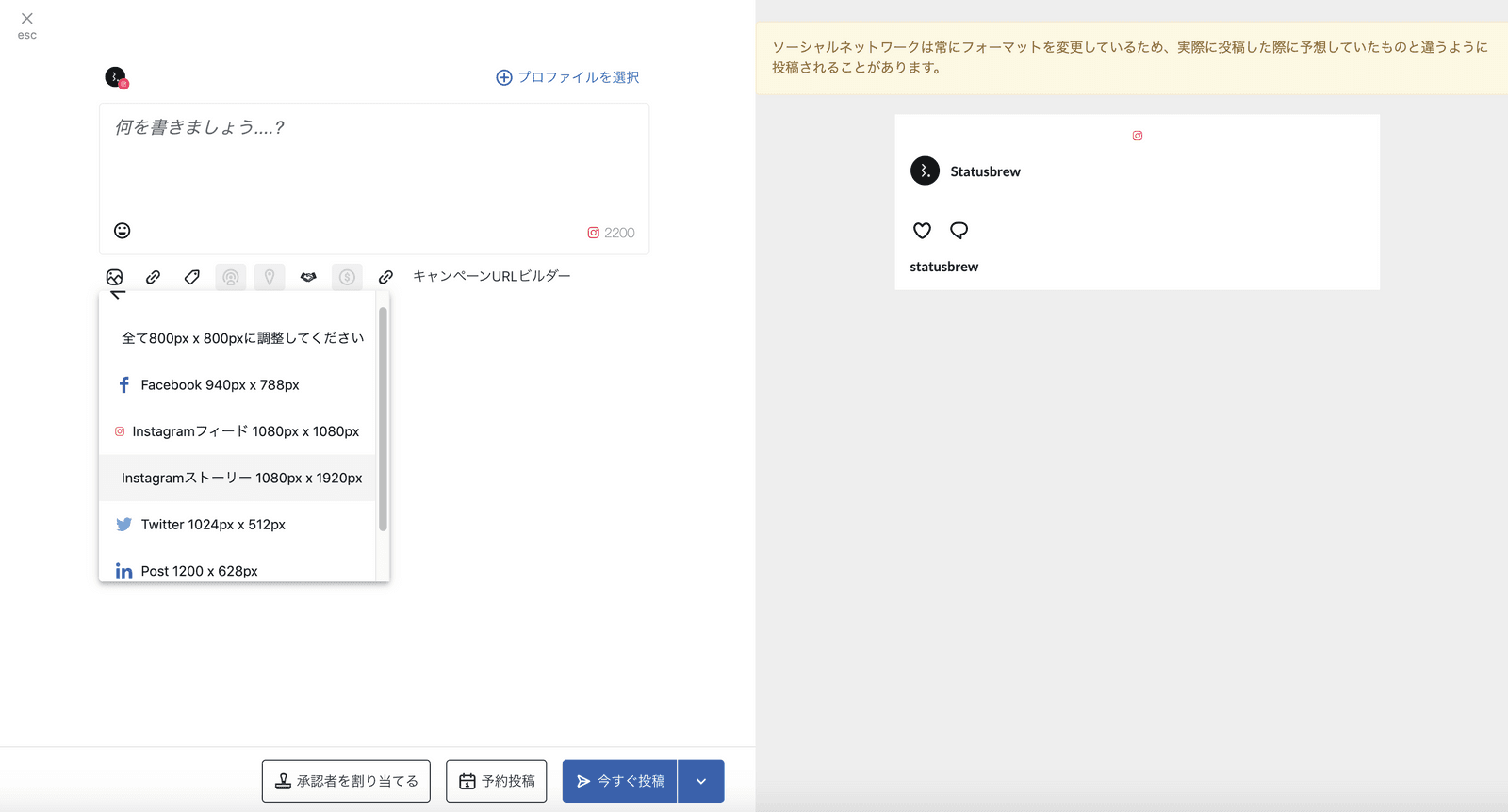Click the selected Statusbrew profile avatar
The image size is (1508, 812).
click(x=116, y=77)
